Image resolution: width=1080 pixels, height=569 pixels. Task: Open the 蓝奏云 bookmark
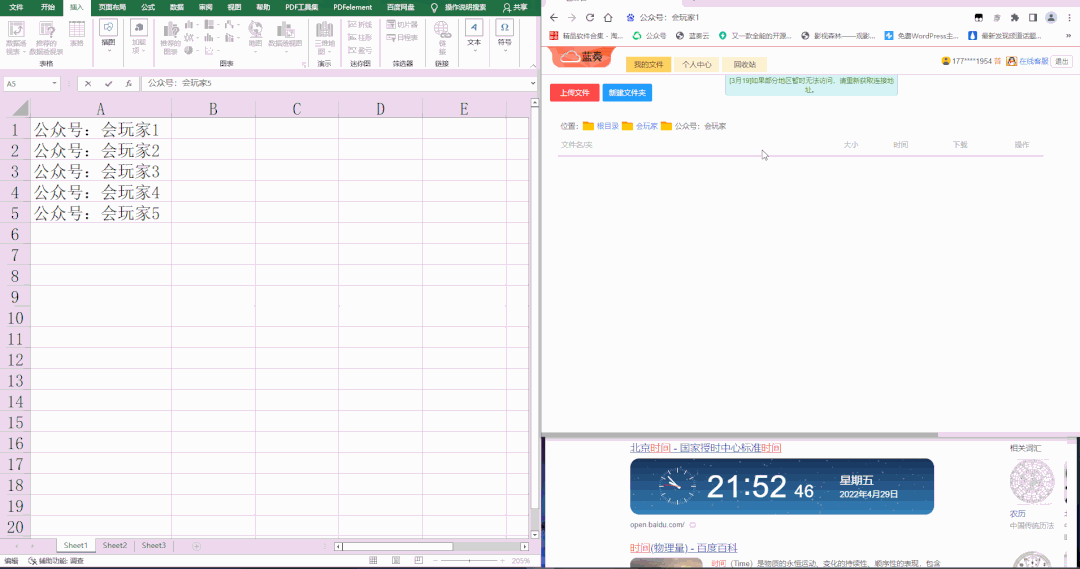point(693,36)
